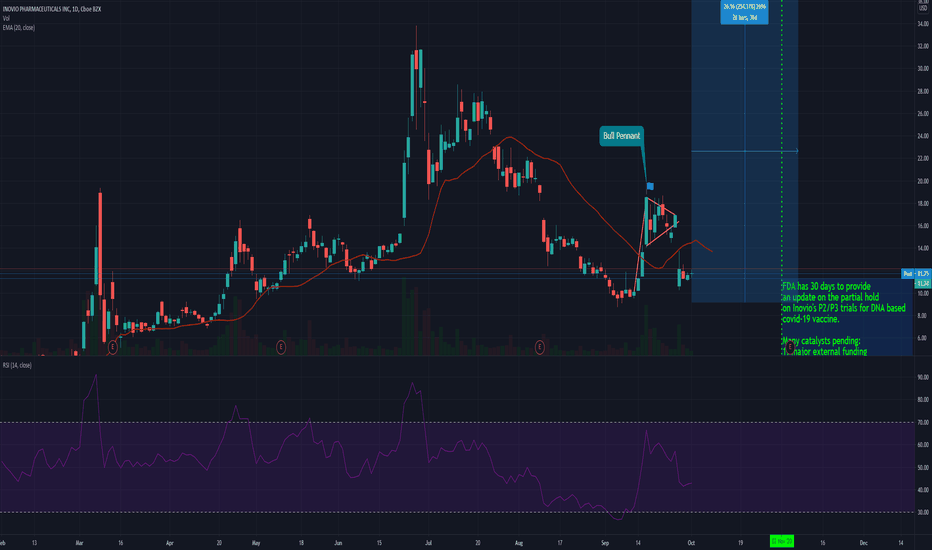Open the earnings E marker in November
Screen dimensions: 932x550
coord(790,347)
